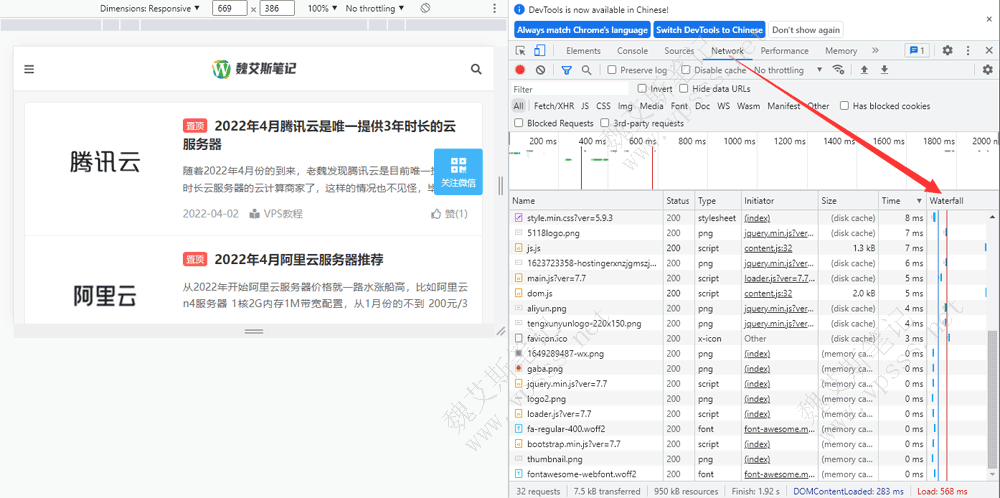Open DevTools settings gear in tab bar
Screen dimensions: 1000x498
(x=948, y=50)
